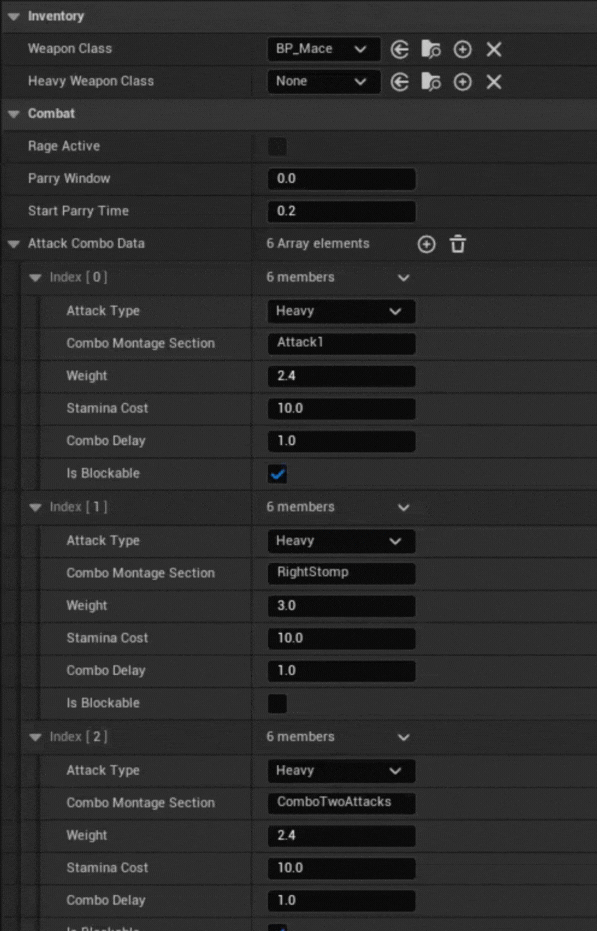Edit the Parry Window value of 0.0
This screenshot has height=931, width=597.
click(340, 178)
